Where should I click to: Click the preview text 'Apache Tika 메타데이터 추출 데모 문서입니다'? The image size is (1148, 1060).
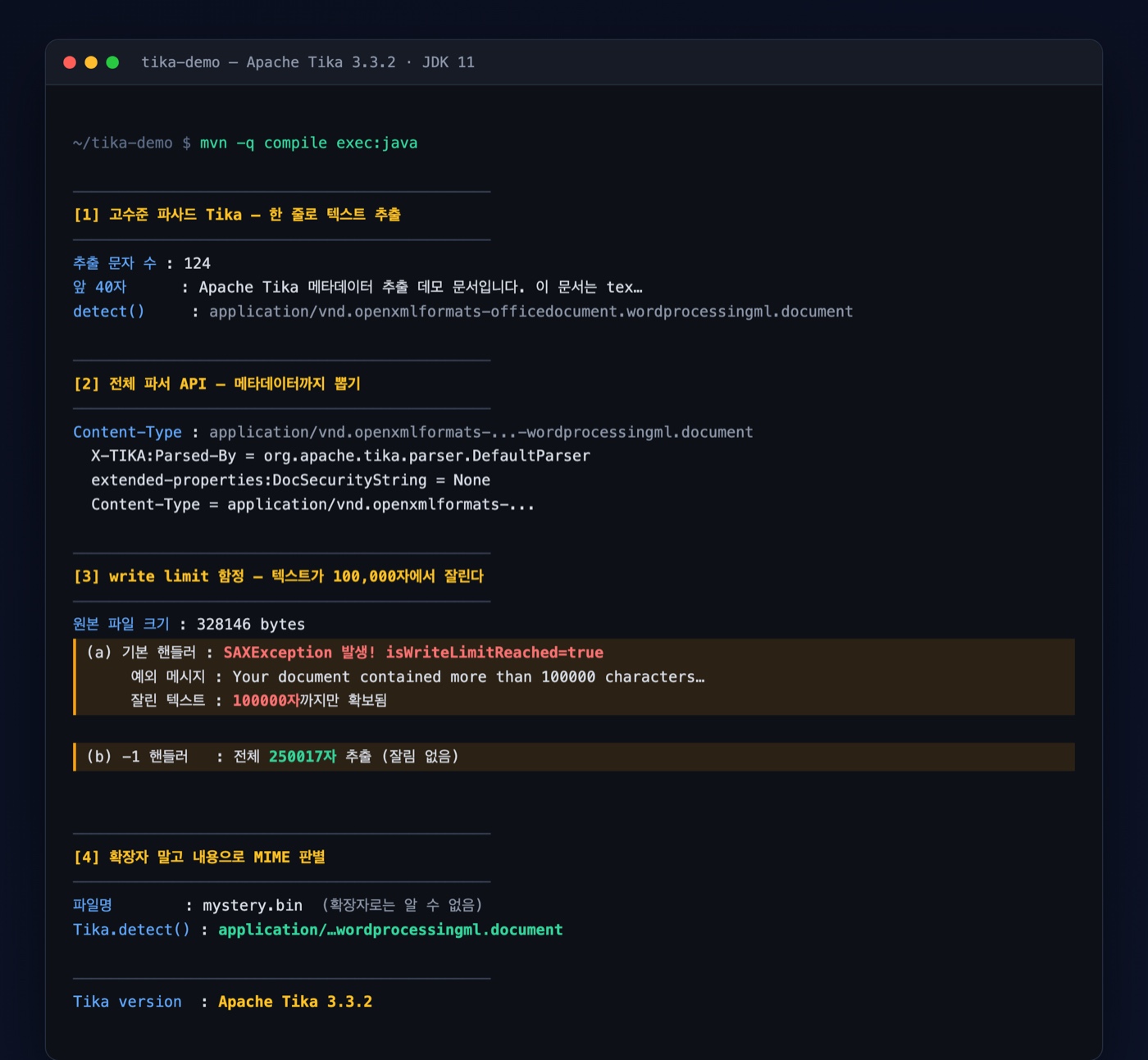[x=361, y=287]
